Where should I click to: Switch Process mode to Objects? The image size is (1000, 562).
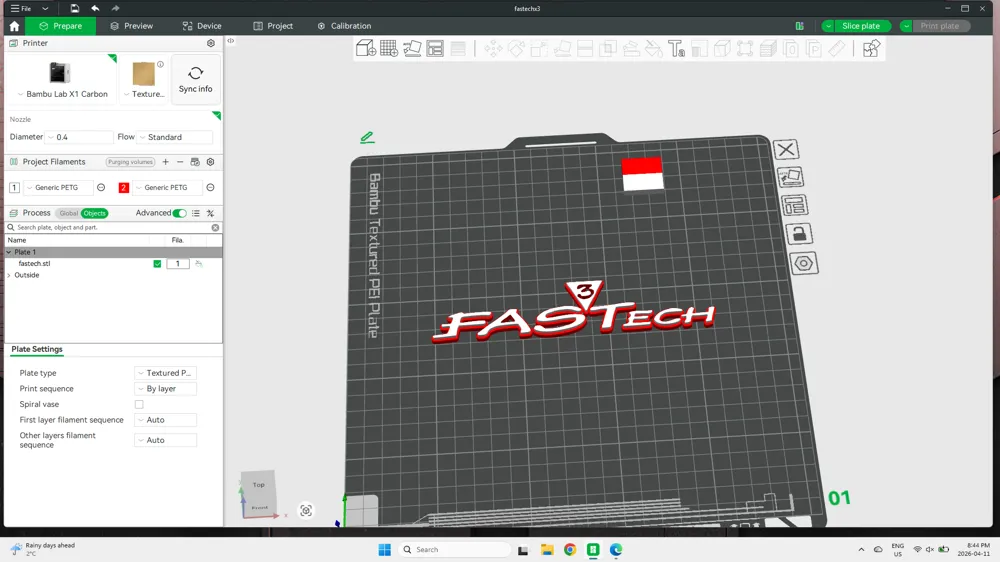94,213
